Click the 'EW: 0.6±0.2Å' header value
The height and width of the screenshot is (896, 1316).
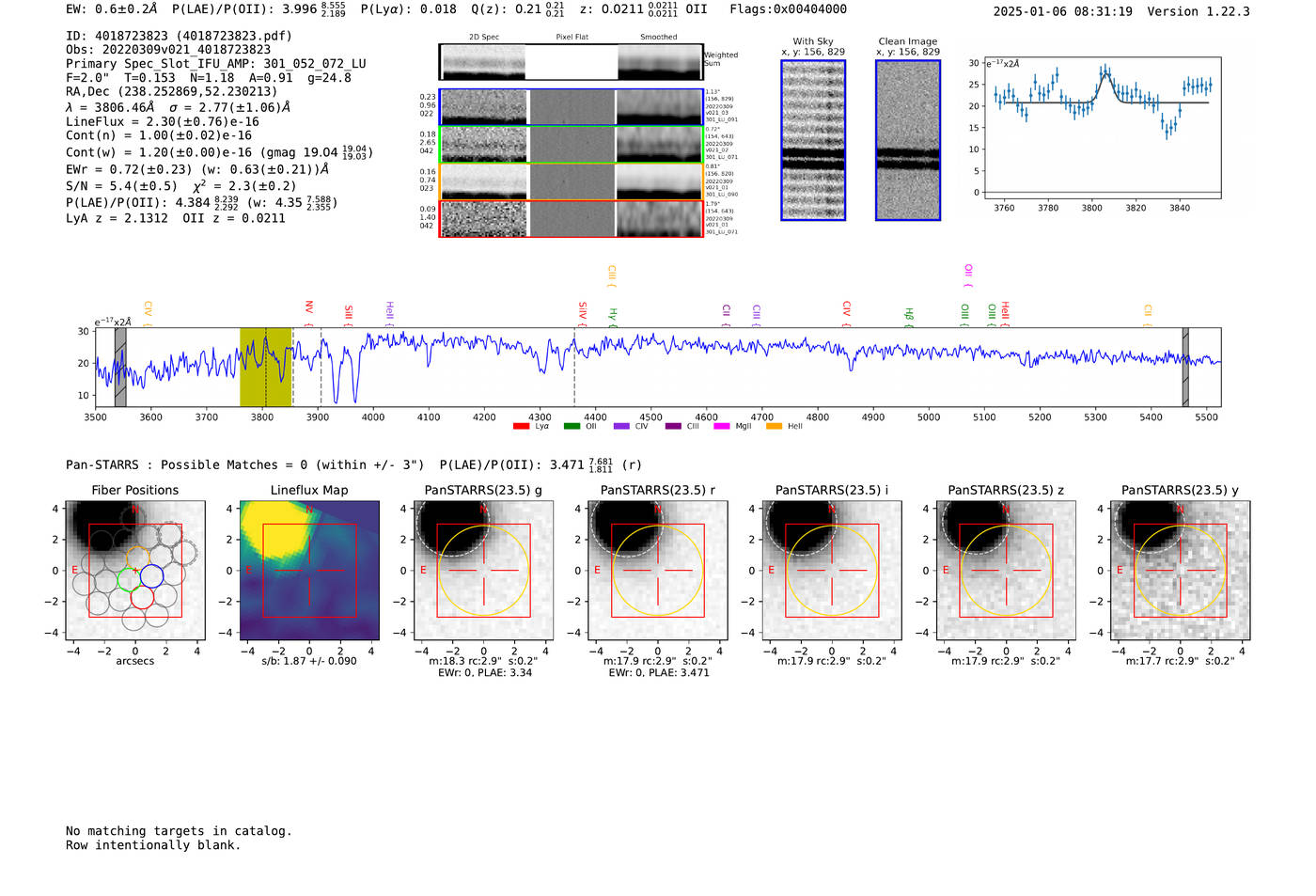click(112, 9)
